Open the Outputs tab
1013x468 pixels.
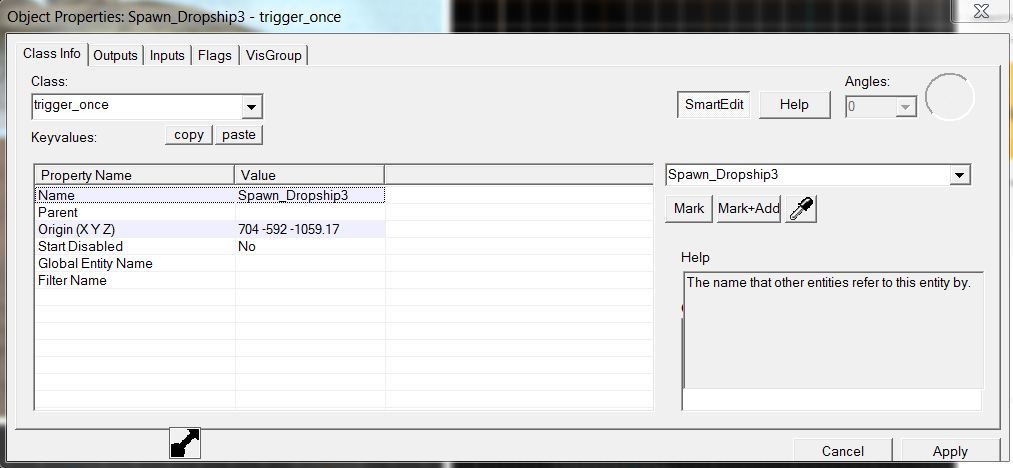coord(115,56)
